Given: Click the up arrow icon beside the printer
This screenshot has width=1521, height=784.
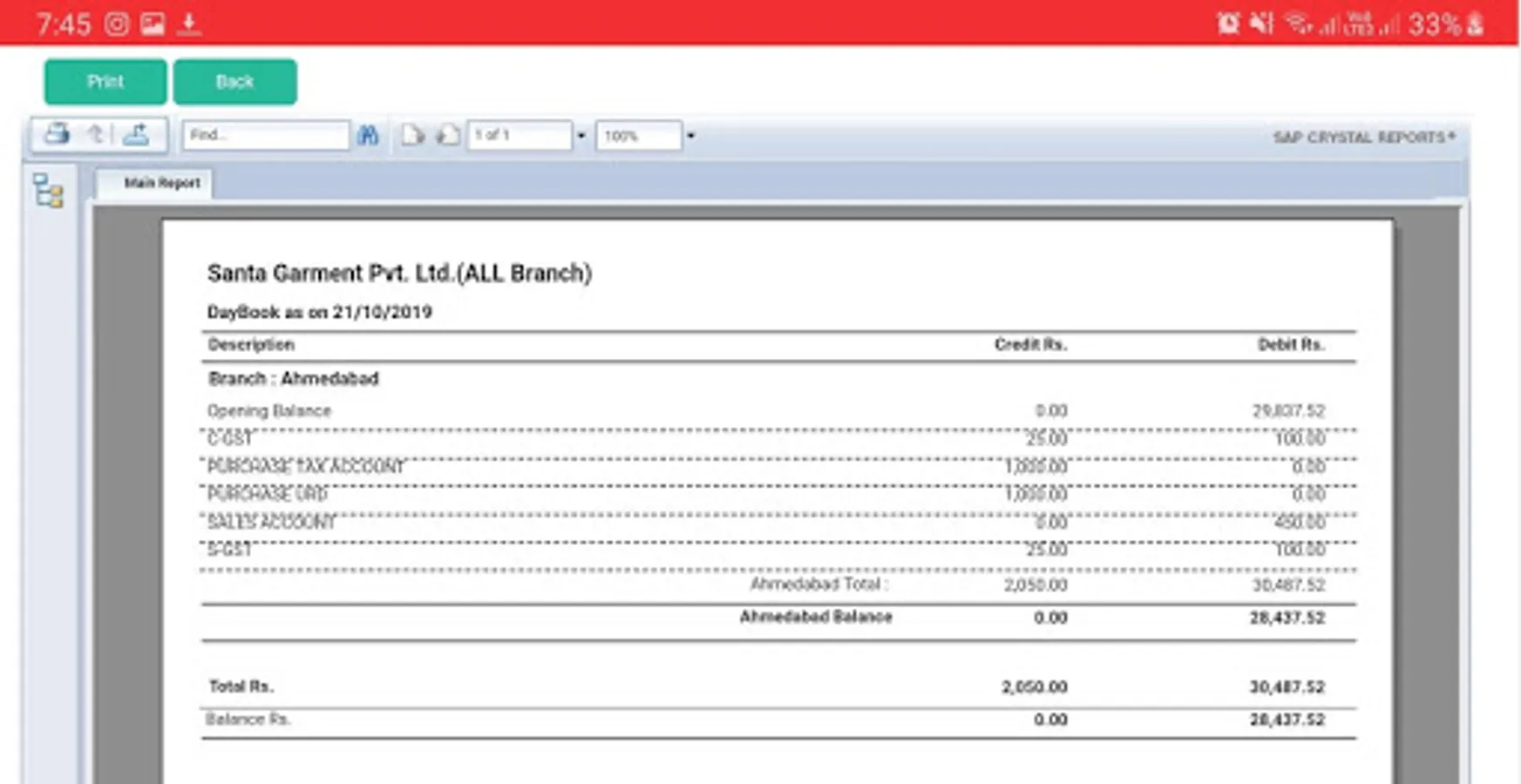Looking at the screenshot, I should pyautogui.click(x=96, y=134).
